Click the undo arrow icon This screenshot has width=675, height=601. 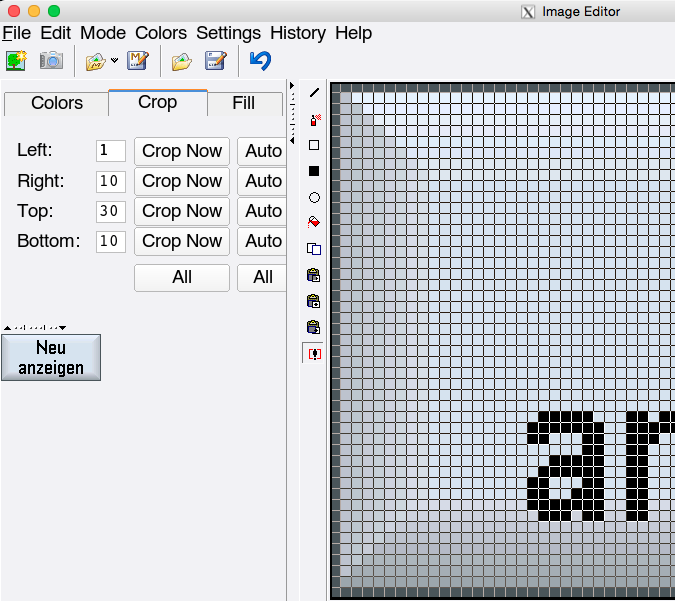260,61
